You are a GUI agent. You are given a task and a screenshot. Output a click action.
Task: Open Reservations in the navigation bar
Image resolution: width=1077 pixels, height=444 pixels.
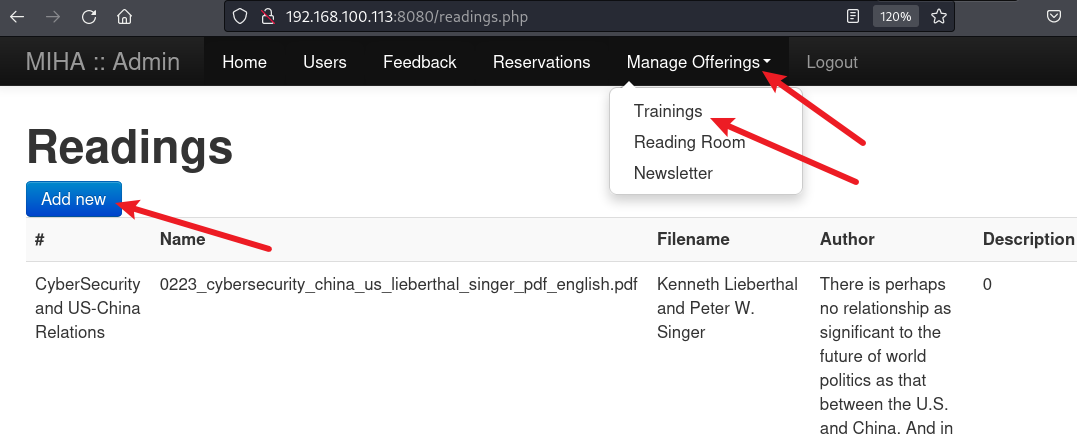click(x=541, y=62)
